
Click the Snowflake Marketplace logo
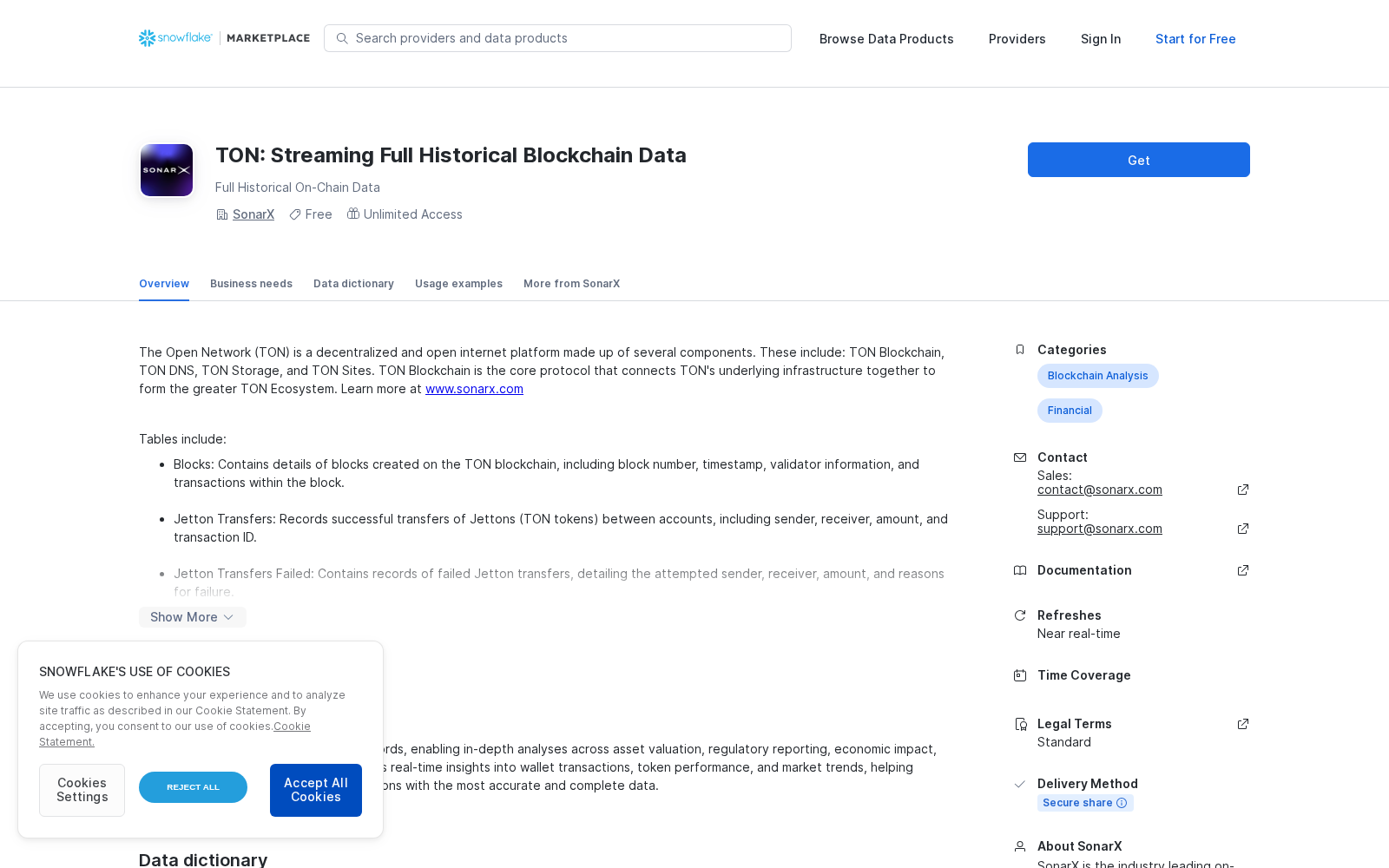coord(224,38)
